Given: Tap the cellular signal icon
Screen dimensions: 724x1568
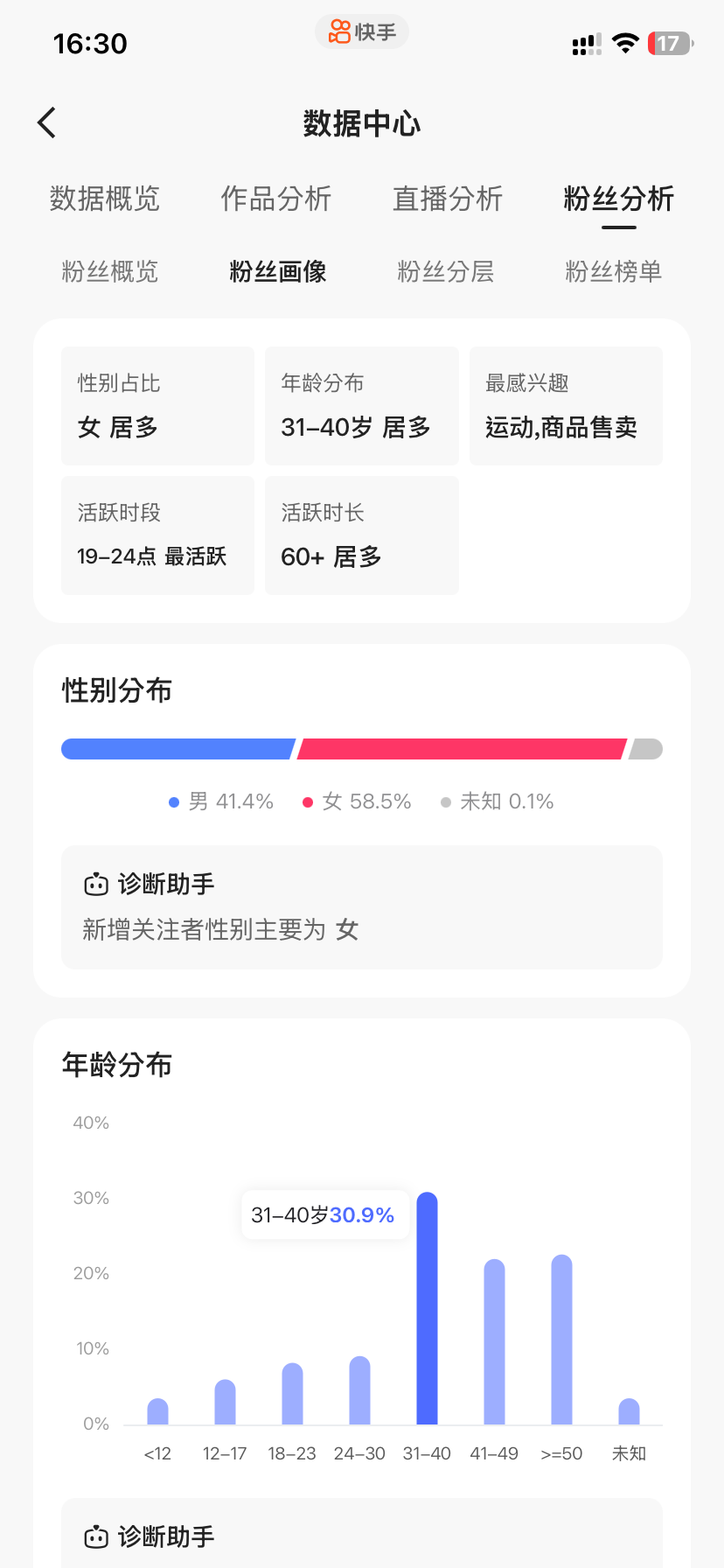Looking at the screenshot, I should click(587, 44).
